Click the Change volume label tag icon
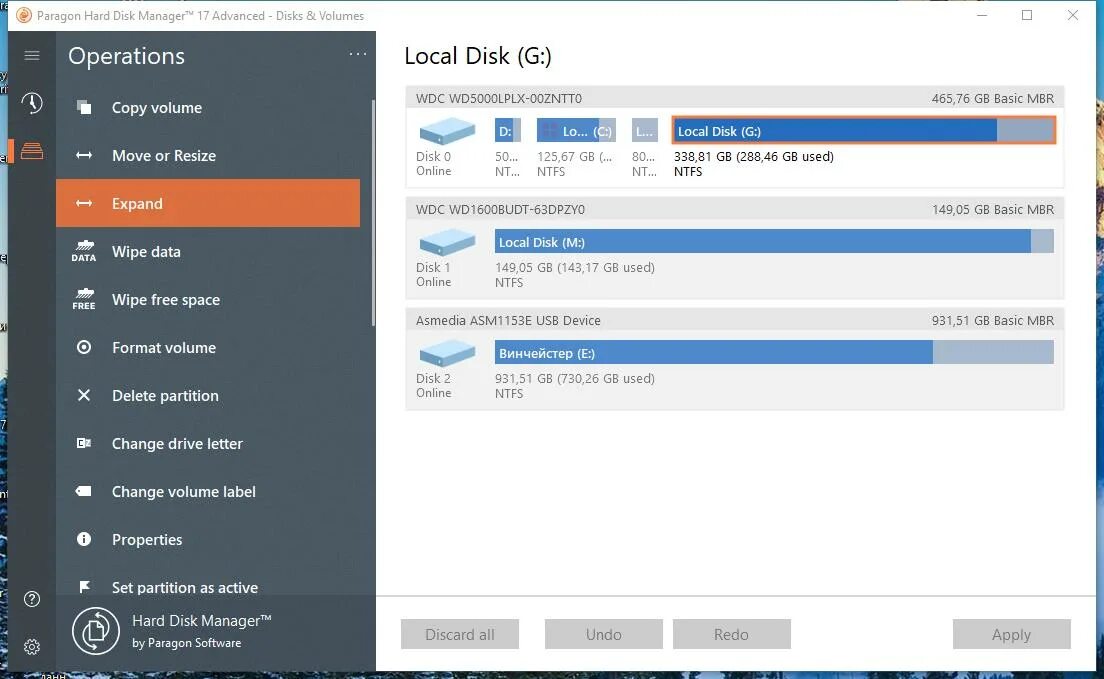Viewport: 1104px width, 679px height. point(84,491)
